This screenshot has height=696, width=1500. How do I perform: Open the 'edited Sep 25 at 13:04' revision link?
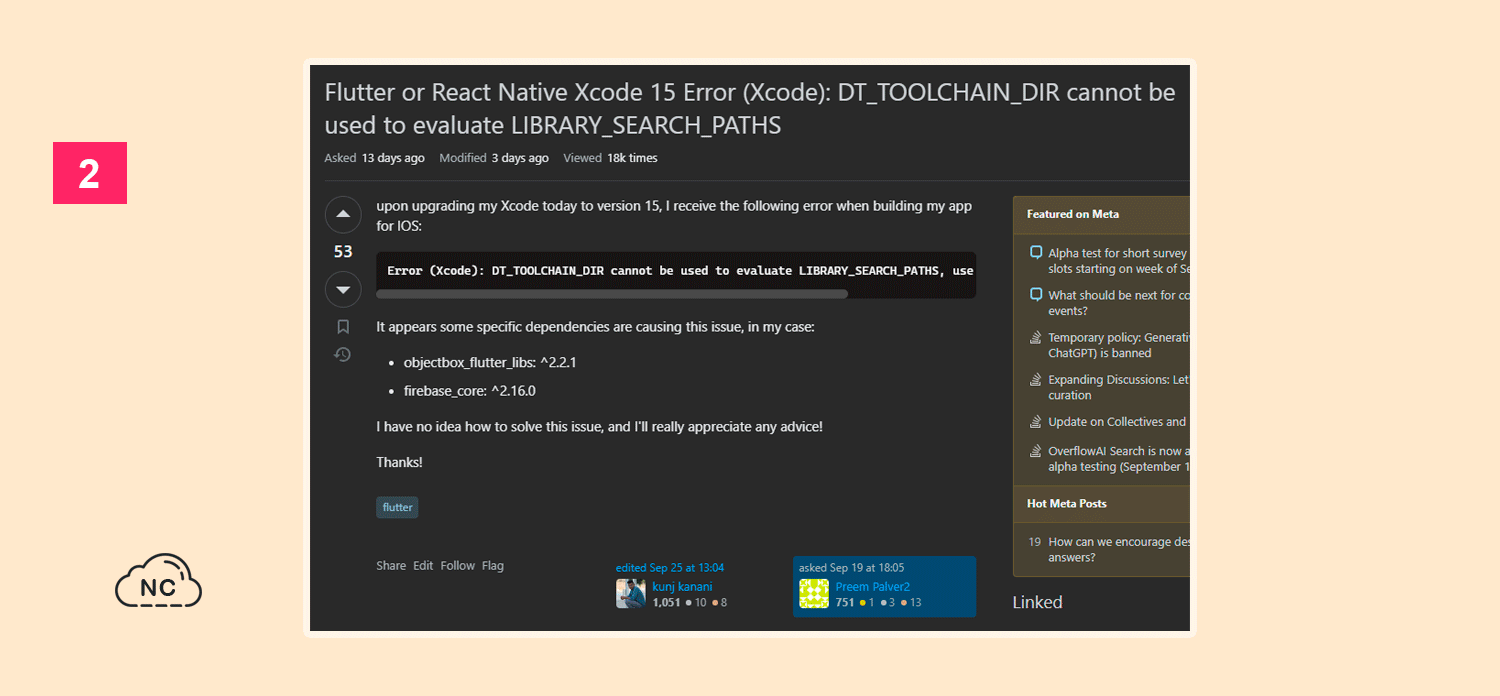670,568
